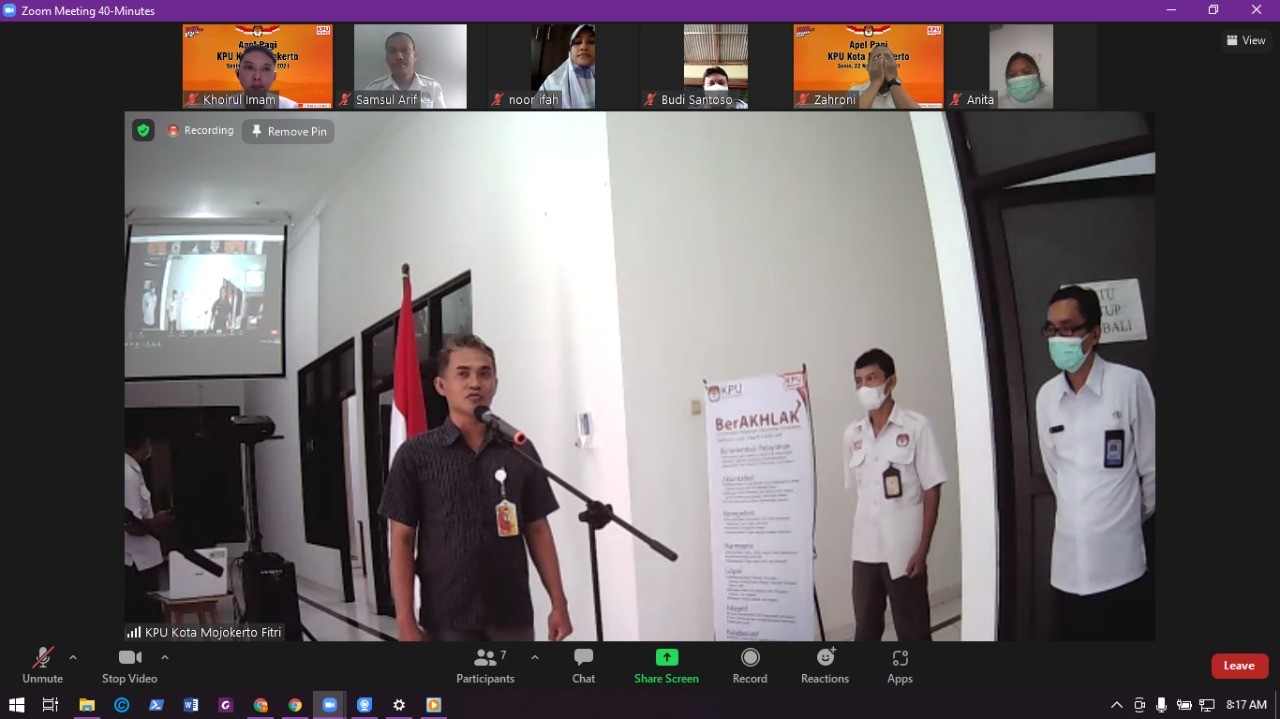Click Remove Pin on the video
Screen dimensions: 1280x719
point(288,132)
